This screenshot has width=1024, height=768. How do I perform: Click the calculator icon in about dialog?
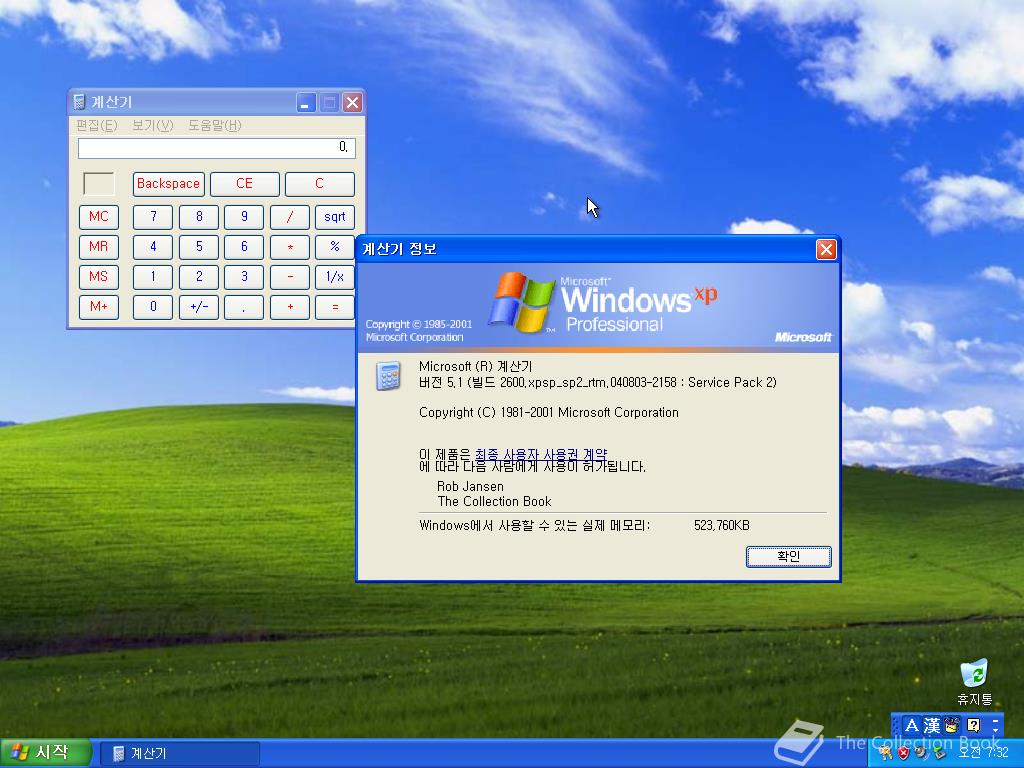click(388, 376)
